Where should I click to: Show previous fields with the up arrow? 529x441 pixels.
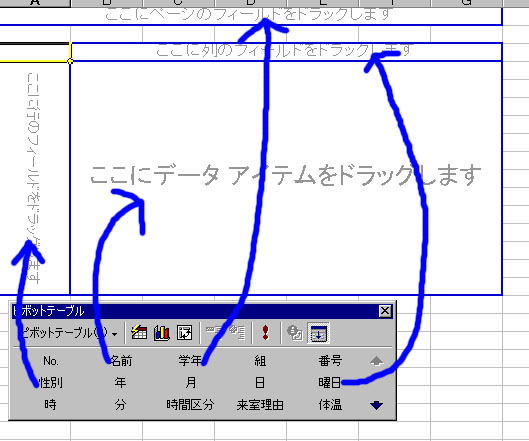[377, 361]
